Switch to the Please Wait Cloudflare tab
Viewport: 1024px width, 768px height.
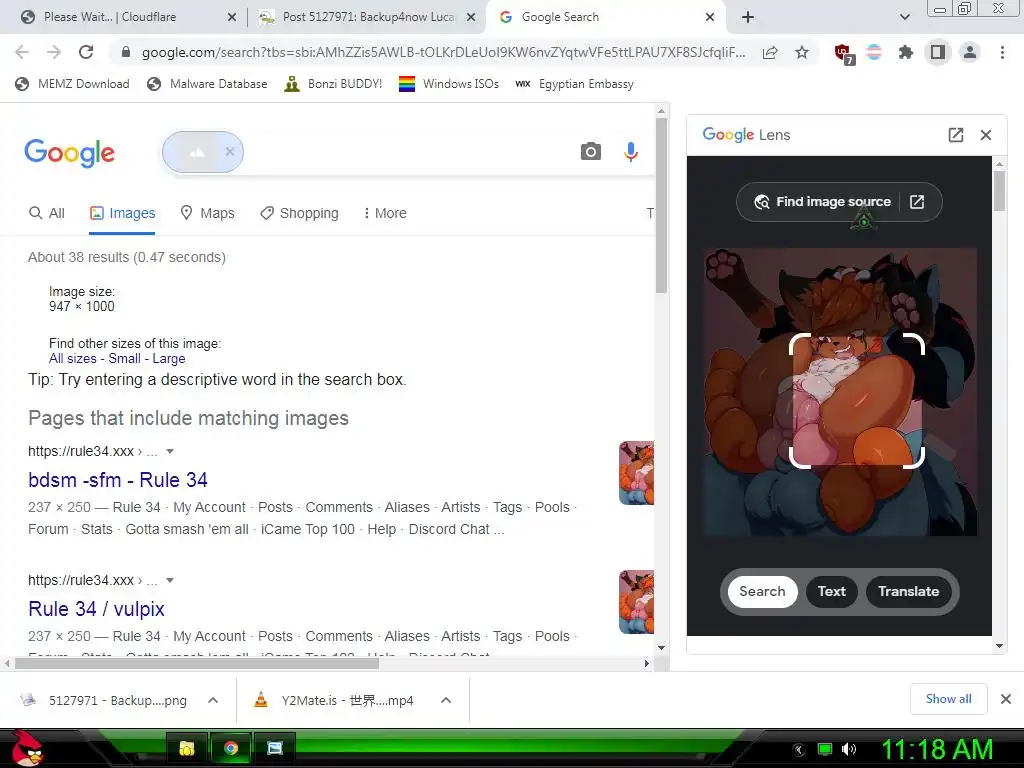(109, 17)
